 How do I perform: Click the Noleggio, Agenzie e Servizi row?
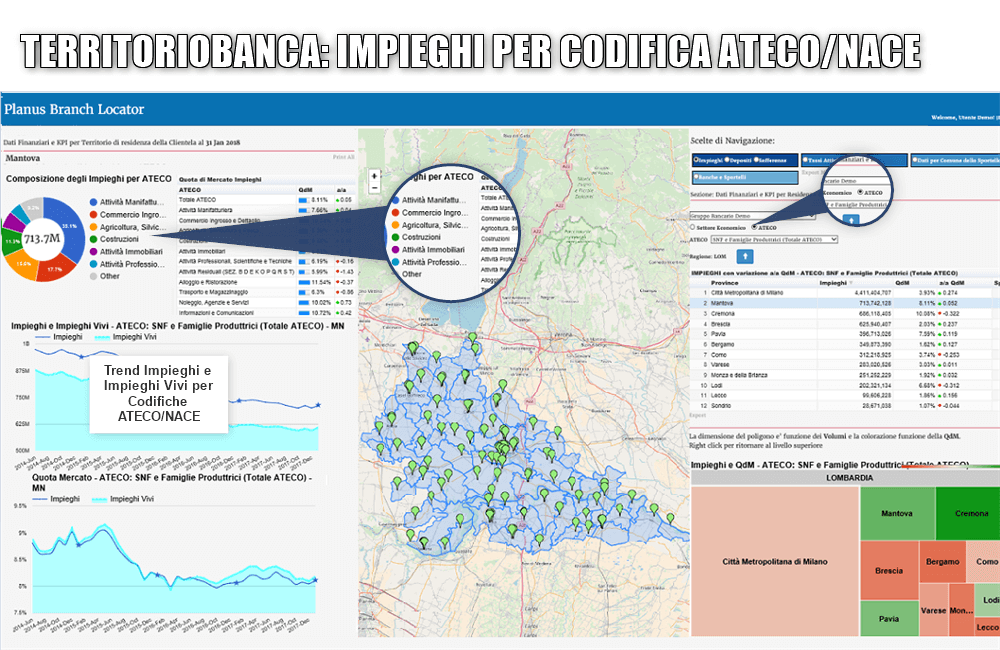pos(265,302)
